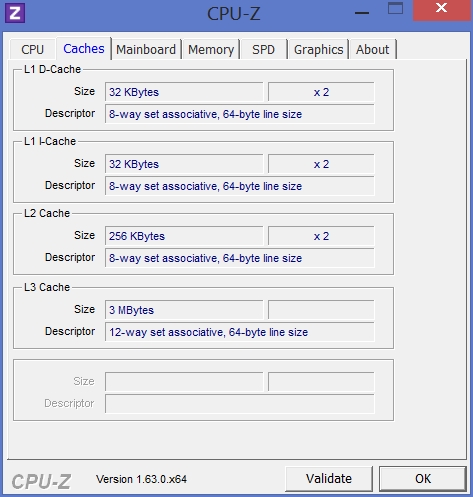Click the CPU-Z purple Z app icon
The width and height of the screenshot is (473, 497).
click(15, 13)
